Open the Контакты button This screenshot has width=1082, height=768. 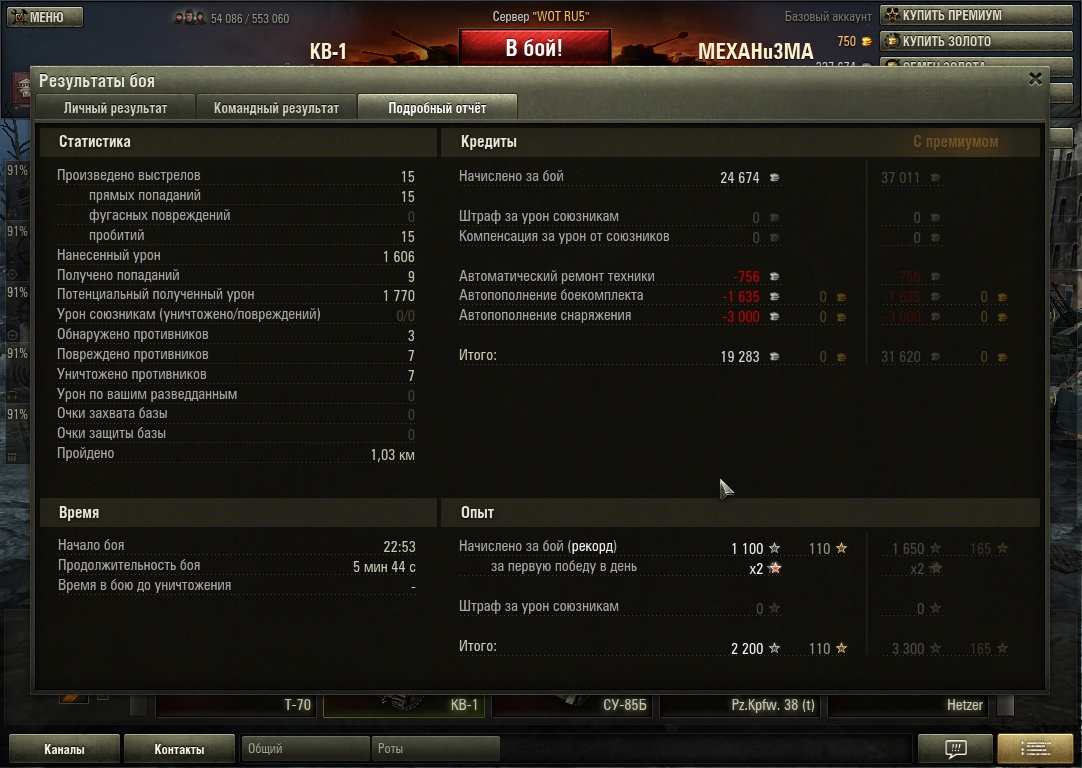click(x=179, y=749)
